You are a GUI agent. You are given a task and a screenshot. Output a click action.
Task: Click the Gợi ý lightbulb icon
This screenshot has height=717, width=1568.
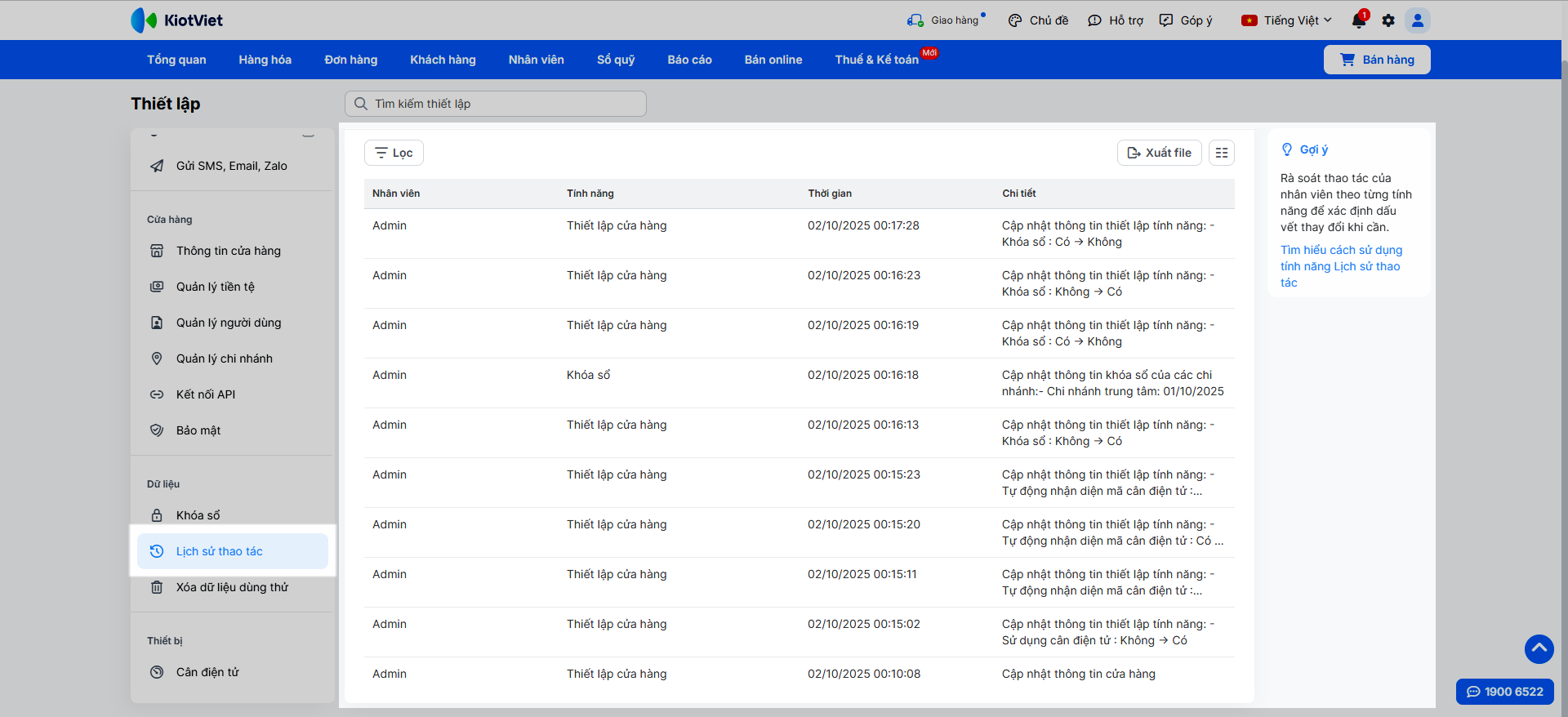point(1287,149)
